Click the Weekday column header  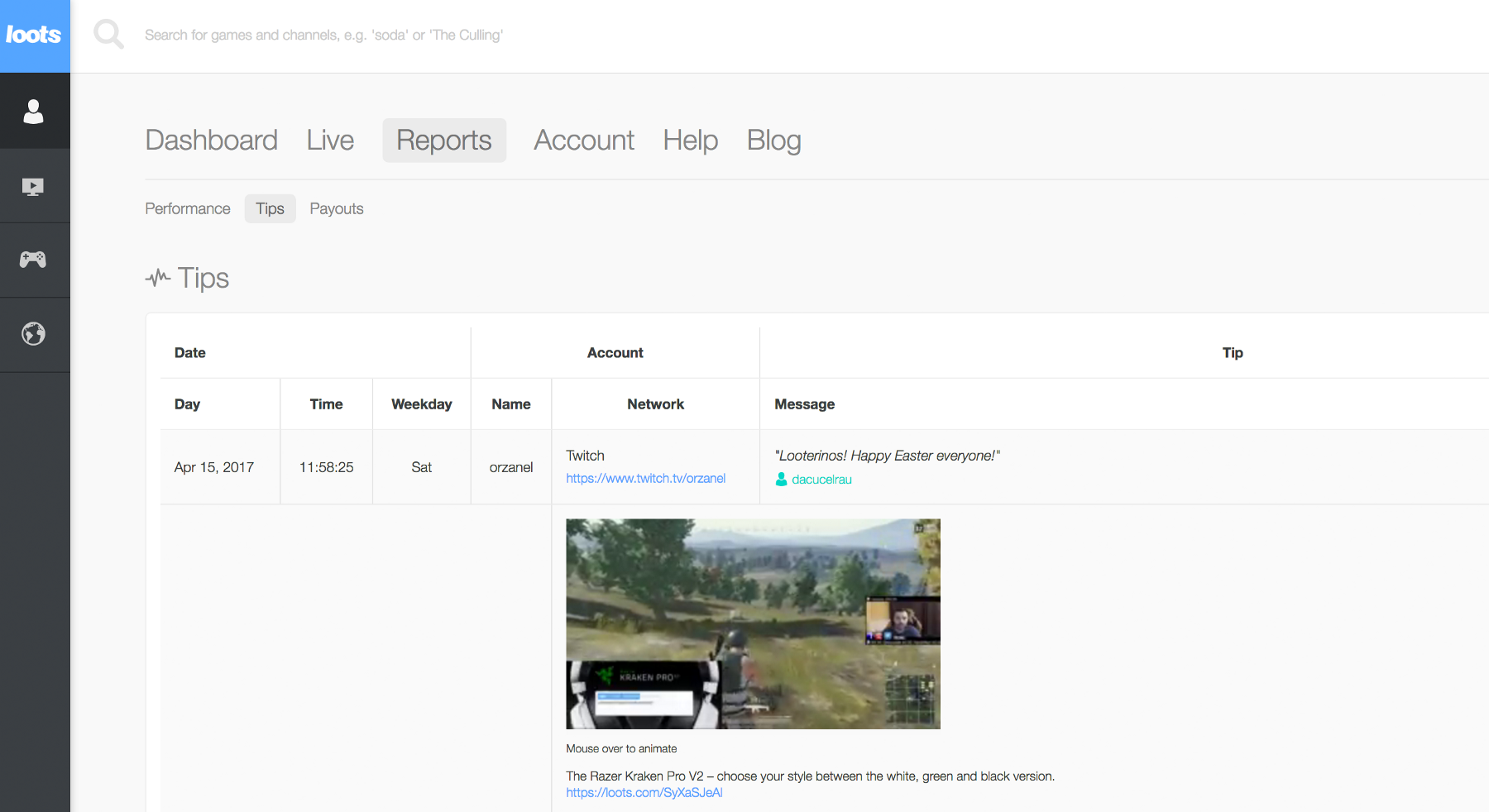[422, 404]
